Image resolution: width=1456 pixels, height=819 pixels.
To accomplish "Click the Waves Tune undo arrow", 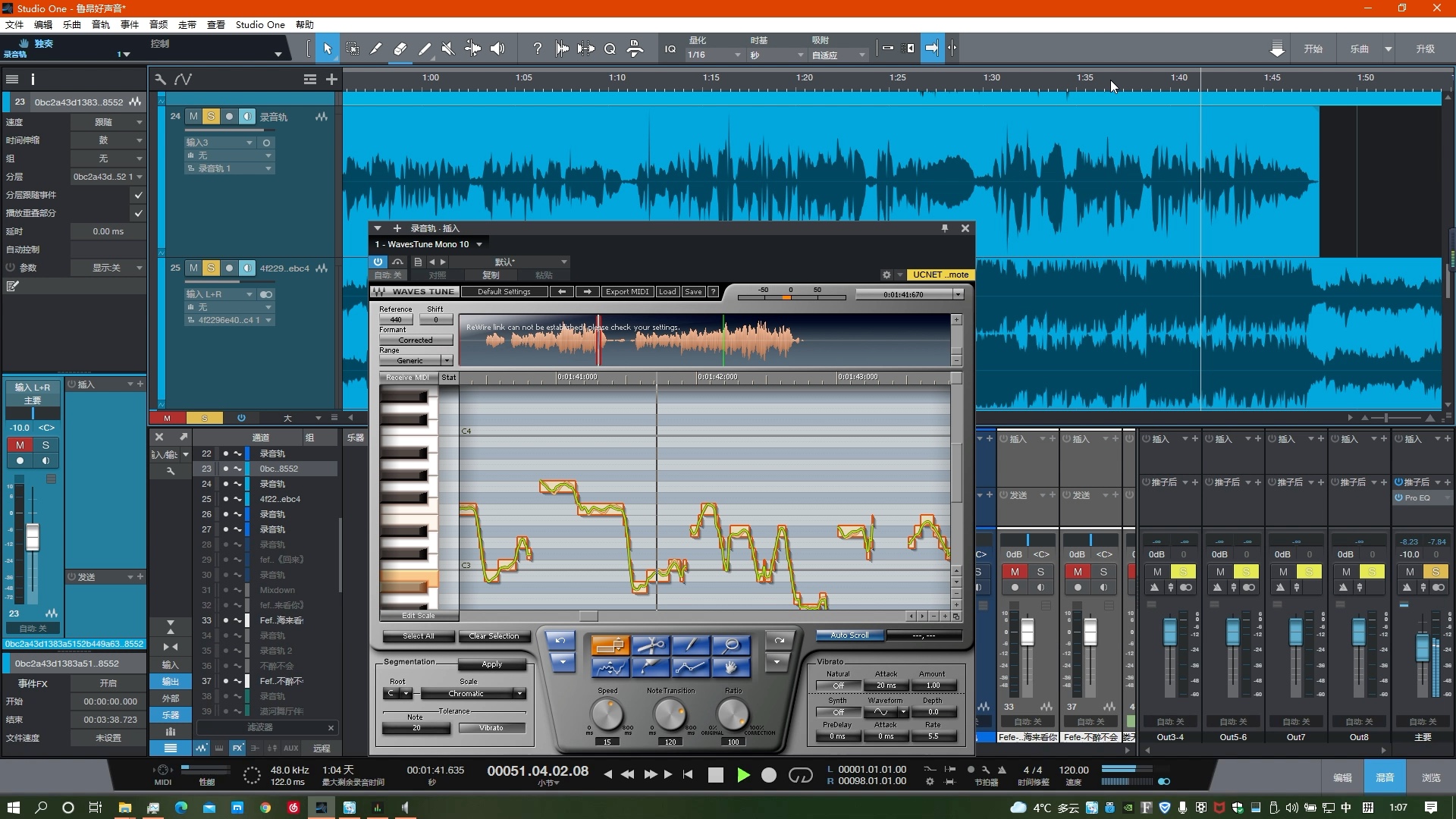I will click(x=561, y=641).
